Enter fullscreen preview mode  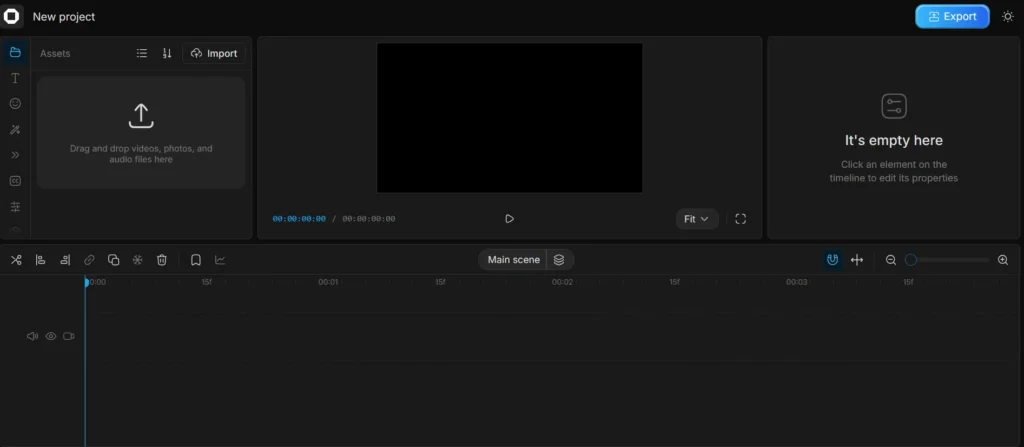tap(741, 219)
